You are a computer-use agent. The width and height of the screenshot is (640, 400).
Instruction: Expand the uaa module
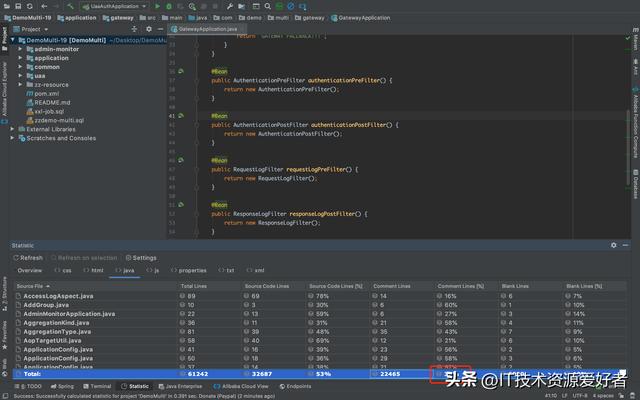[x=20, y=76]
